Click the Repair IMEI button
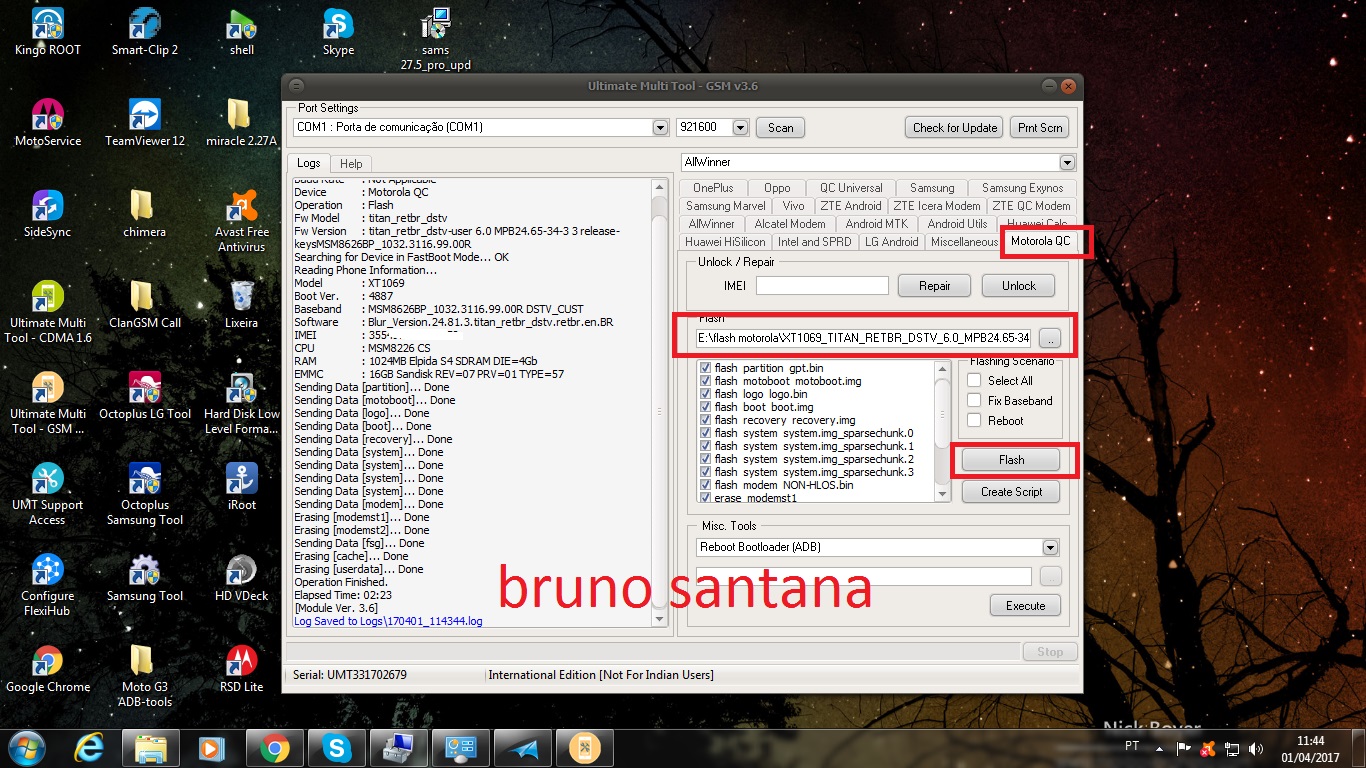Image resolution: width=1366 pixels, height=768 pixels. [x=935, y=286]
